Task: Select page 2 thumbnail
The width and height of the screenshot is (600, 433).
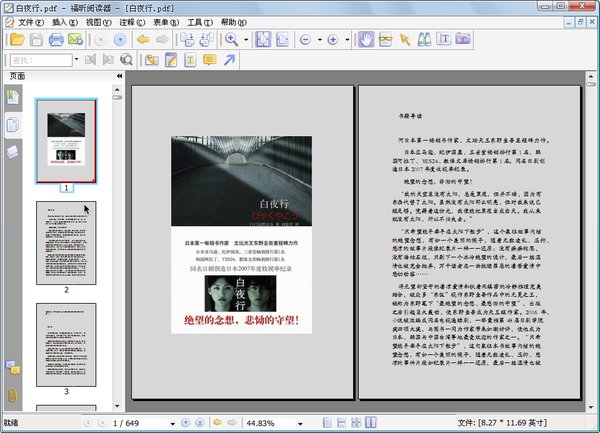Action: pos(66,241)
